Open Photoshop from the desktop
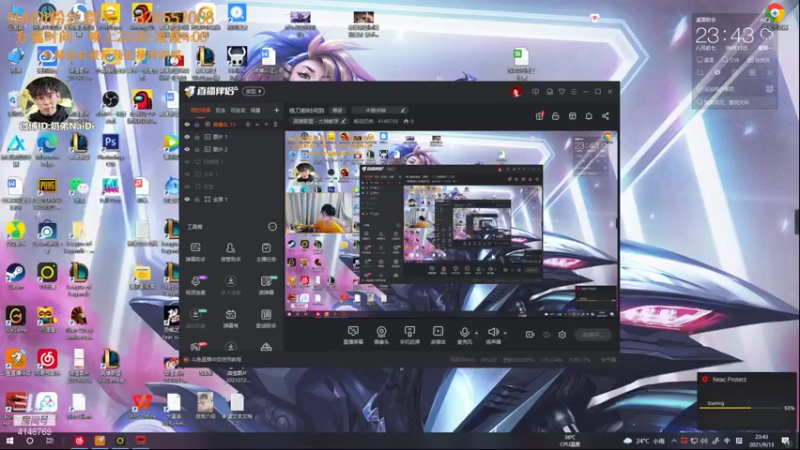Image resolution: width=800 pixels, height=450 pixels. coord(110,146)
